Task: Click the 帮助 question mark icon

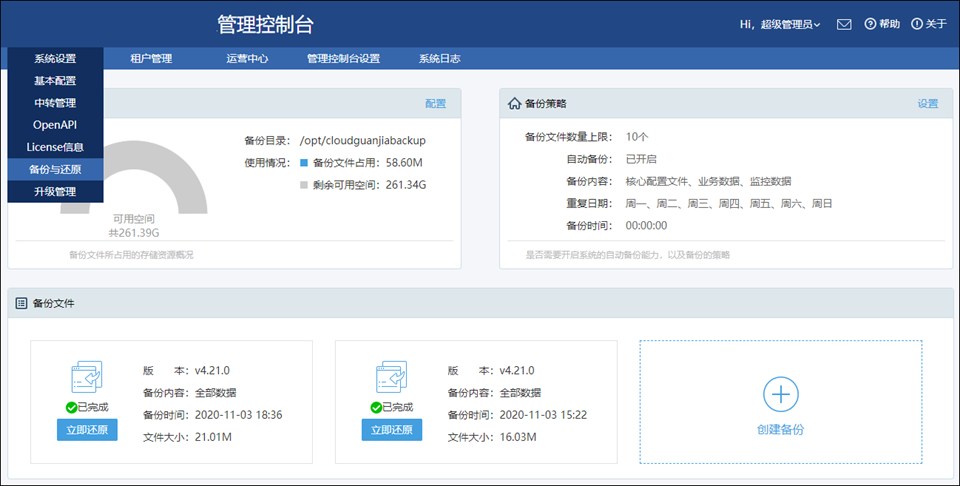Action: pos(870,24)
